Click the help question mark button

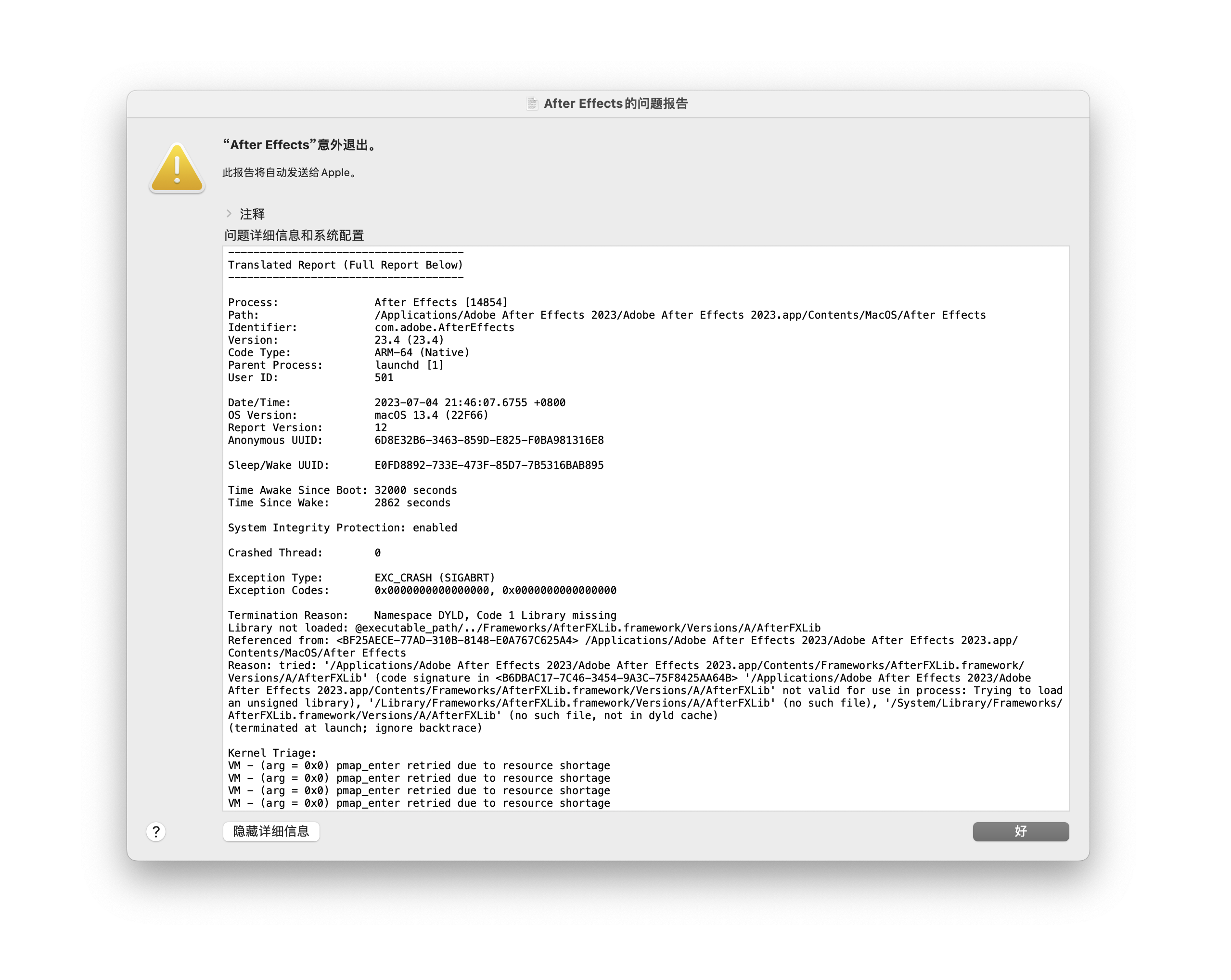point(156,832)
